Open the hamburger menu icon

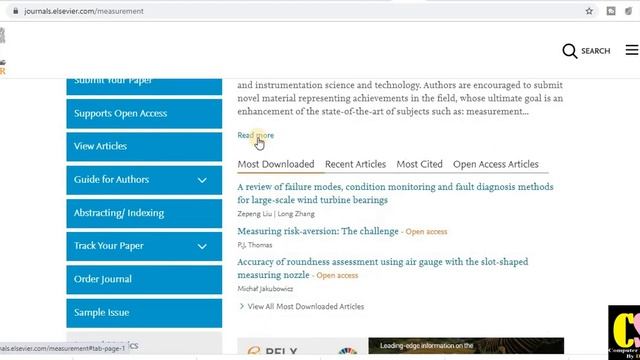pos(632,50)
